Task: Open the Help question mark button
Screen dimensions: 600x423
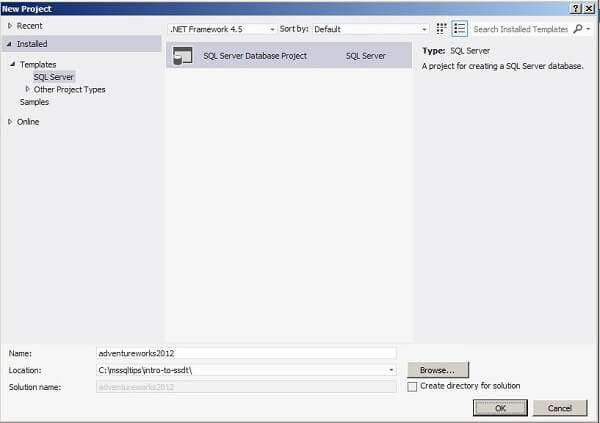Action: point(576,8)
